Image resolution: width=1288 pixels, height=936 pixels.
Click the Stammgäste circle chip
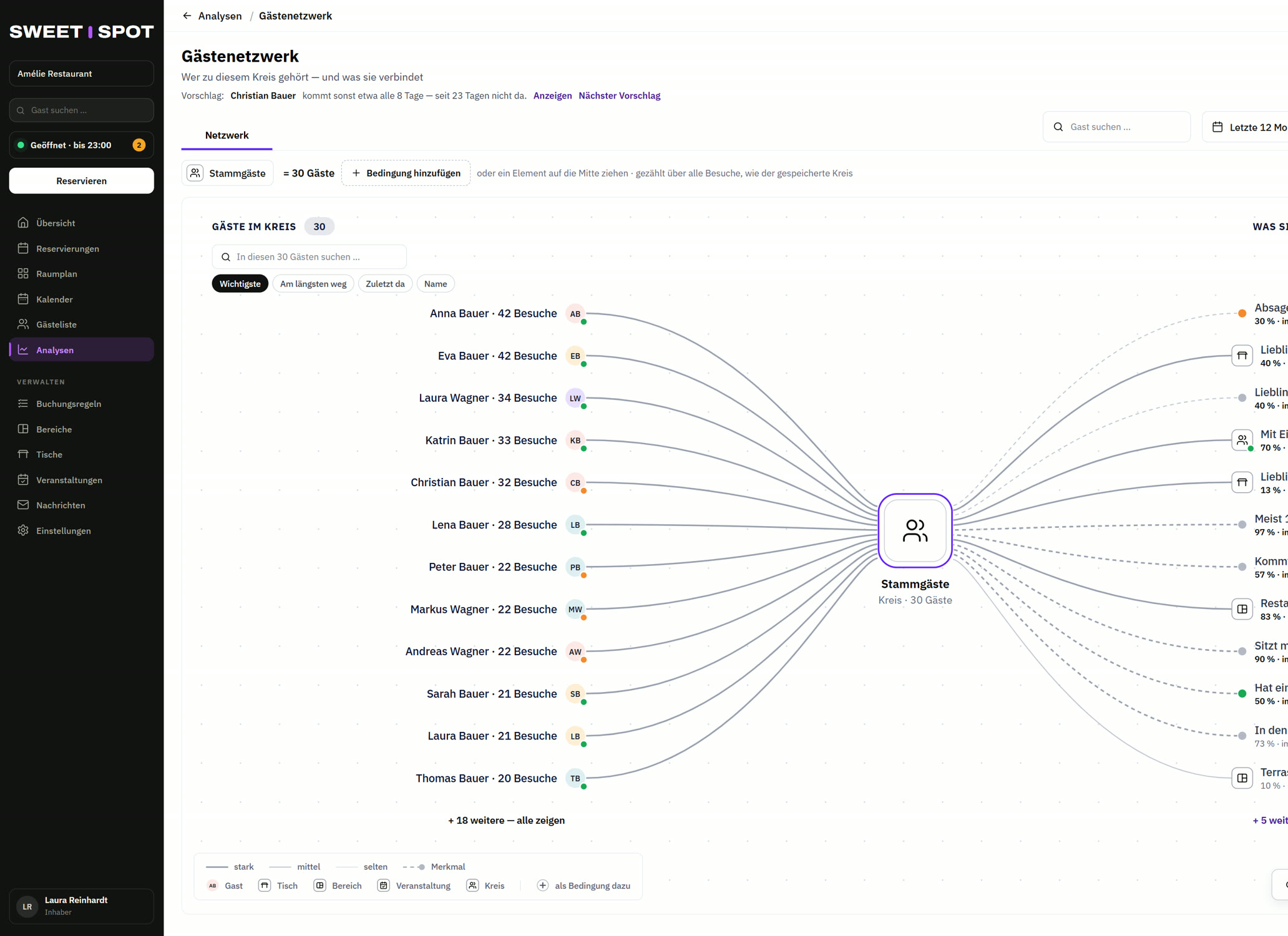coord(227,173)
